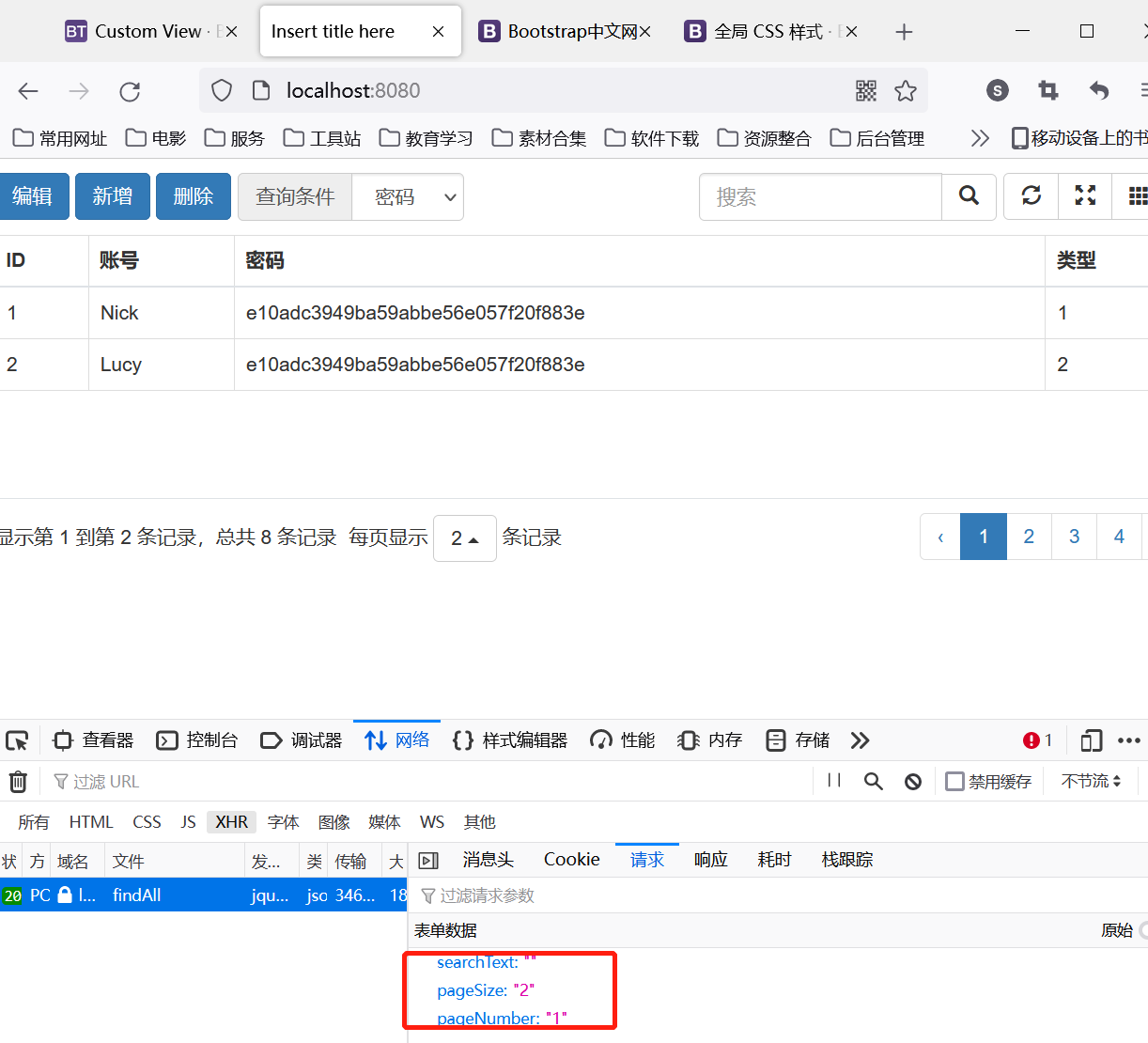Refresh the table with the refresh icon
Image resolution: width=1148 pixels, height=1043 pixels.
pyautogui.click(x=1032, y=196)
